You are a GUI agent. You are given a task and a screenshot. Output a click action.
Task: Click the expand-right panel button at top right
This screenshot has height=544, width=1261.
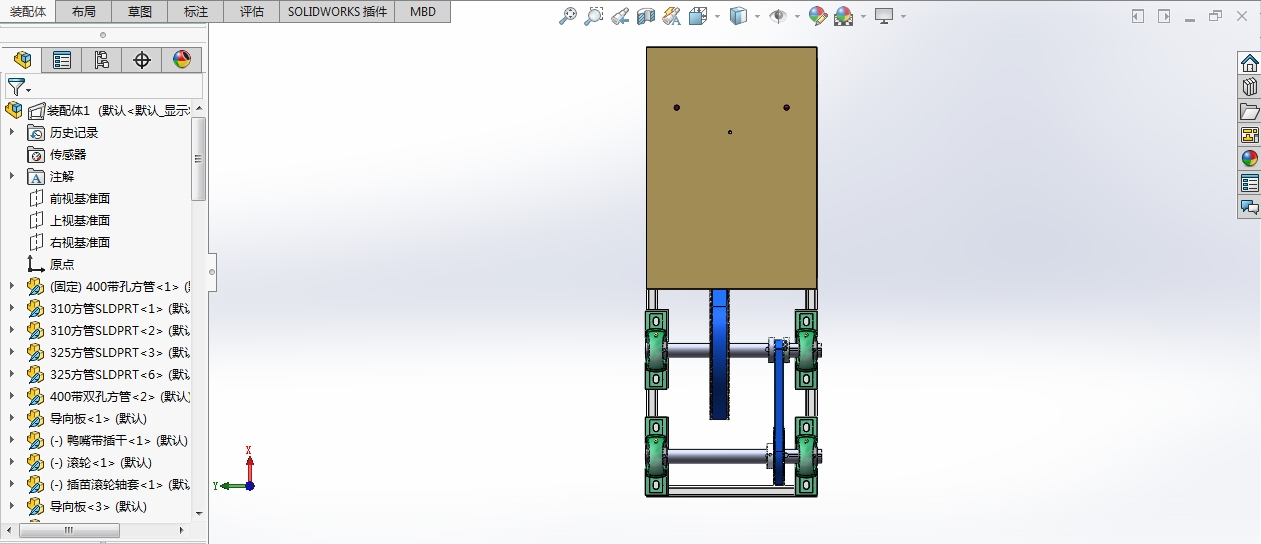coord(1164,16)
